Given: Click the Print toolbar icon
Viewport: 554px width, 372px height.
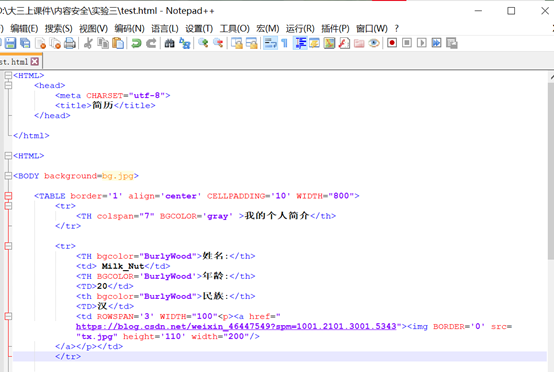Looking at the screenshot, I should pos(70,43).
